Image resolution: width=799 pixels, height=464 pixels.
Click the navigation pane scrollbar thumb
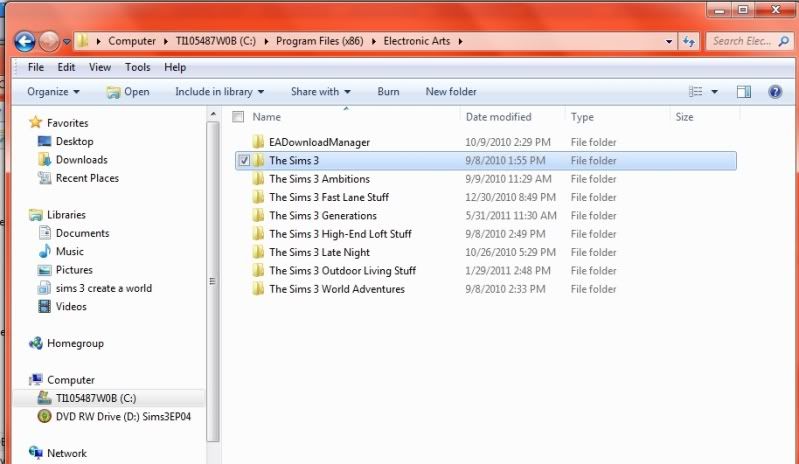pos(213,281)
